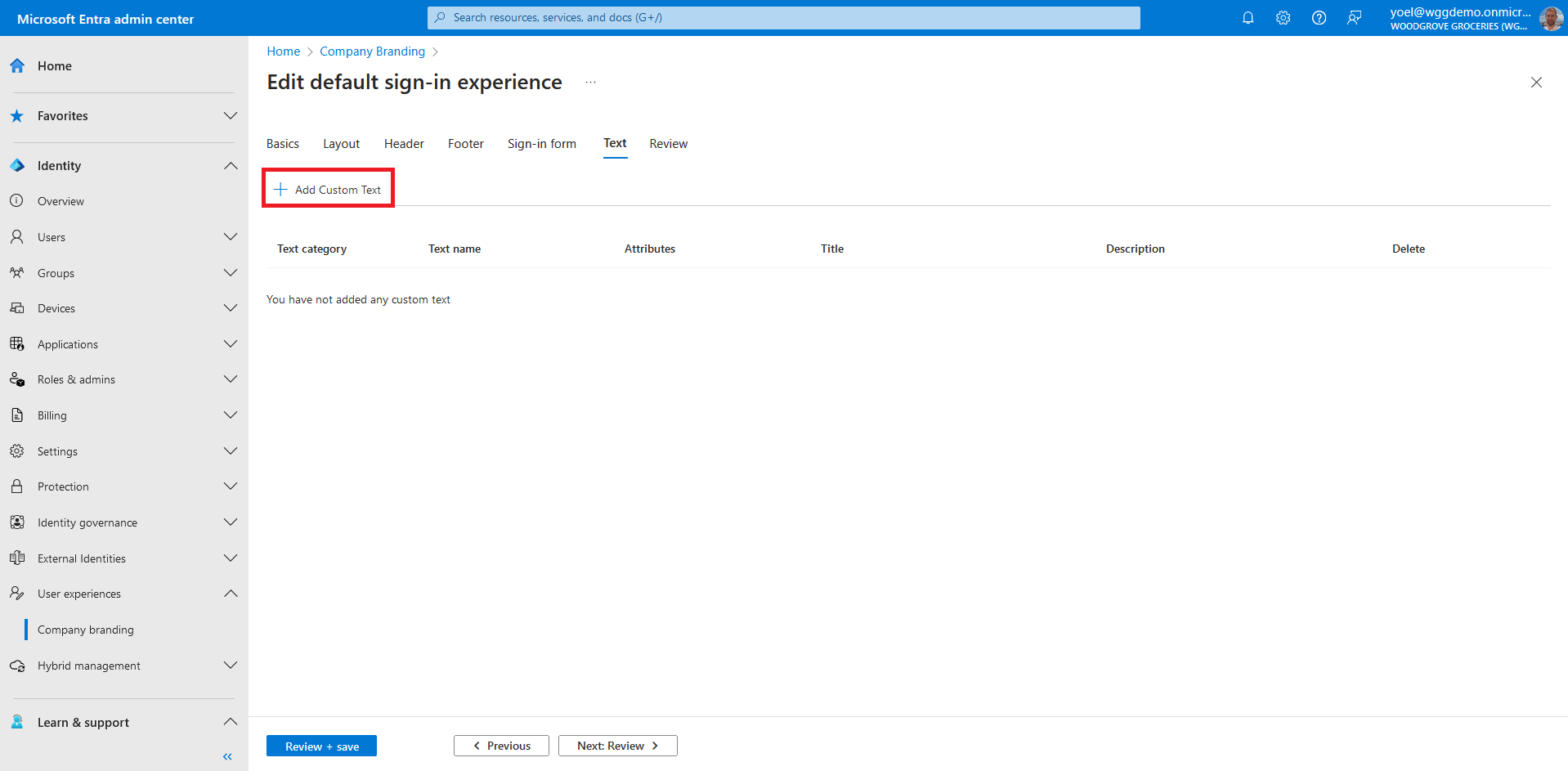Click the Add Custom Text button
1568x771 pixels.
click(328, 190)
